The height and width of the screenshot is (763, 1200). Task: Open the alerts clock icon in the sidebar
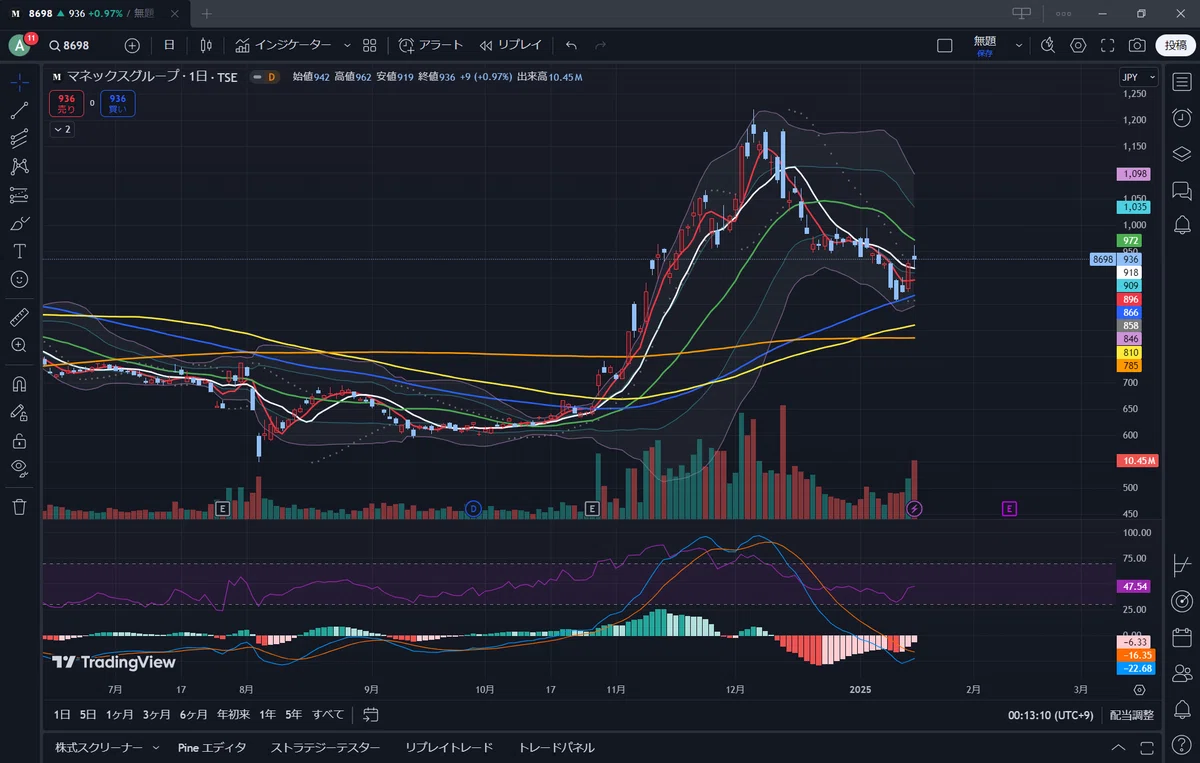[x=1182, y=118]
